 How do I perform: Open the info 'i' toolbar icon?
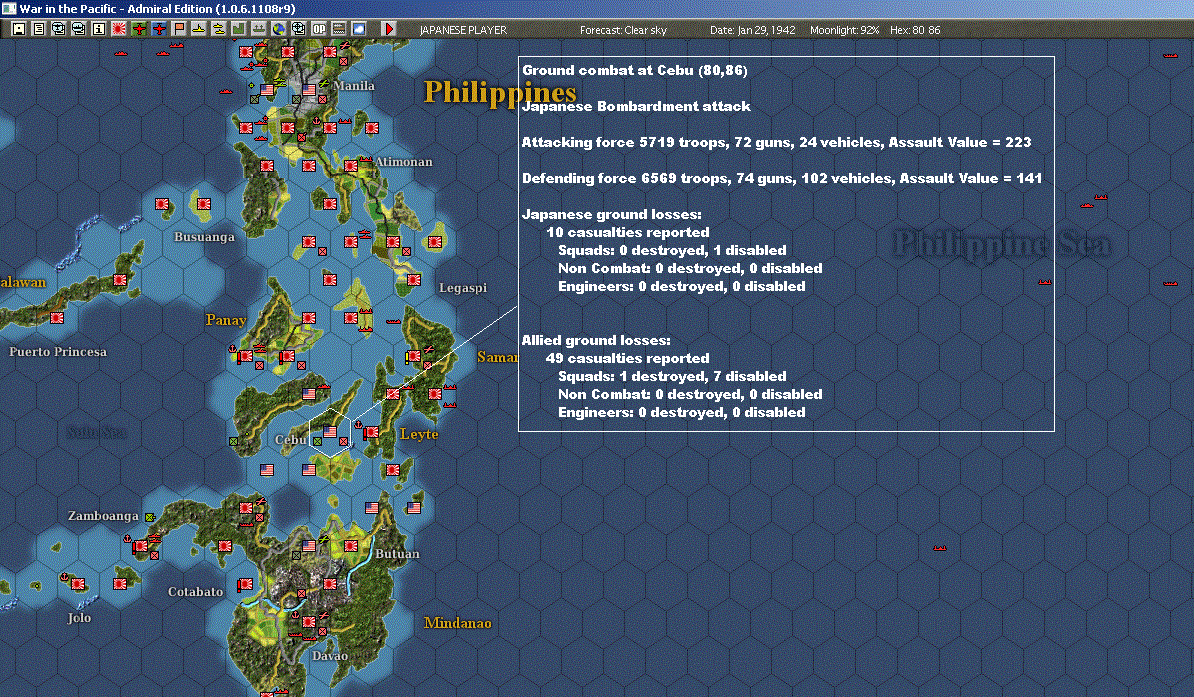click(x=99, y=29)
